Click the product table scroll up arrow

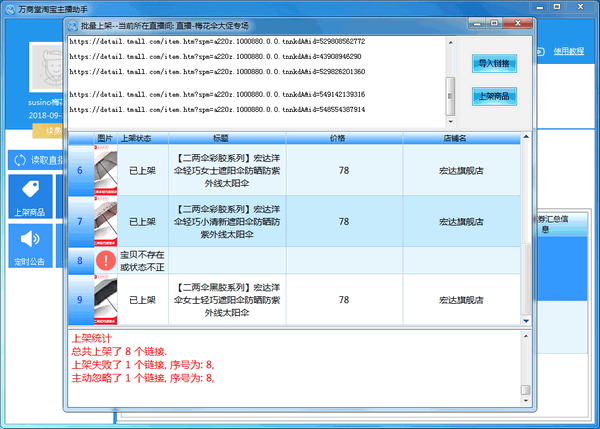(x=526, y=137)
